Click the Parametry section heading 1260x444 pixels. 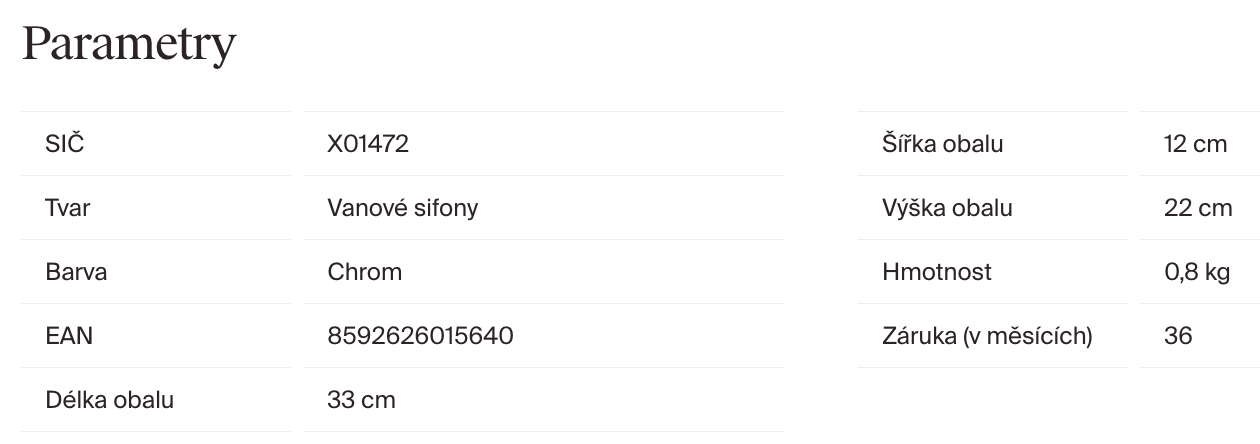click(129, 44)
